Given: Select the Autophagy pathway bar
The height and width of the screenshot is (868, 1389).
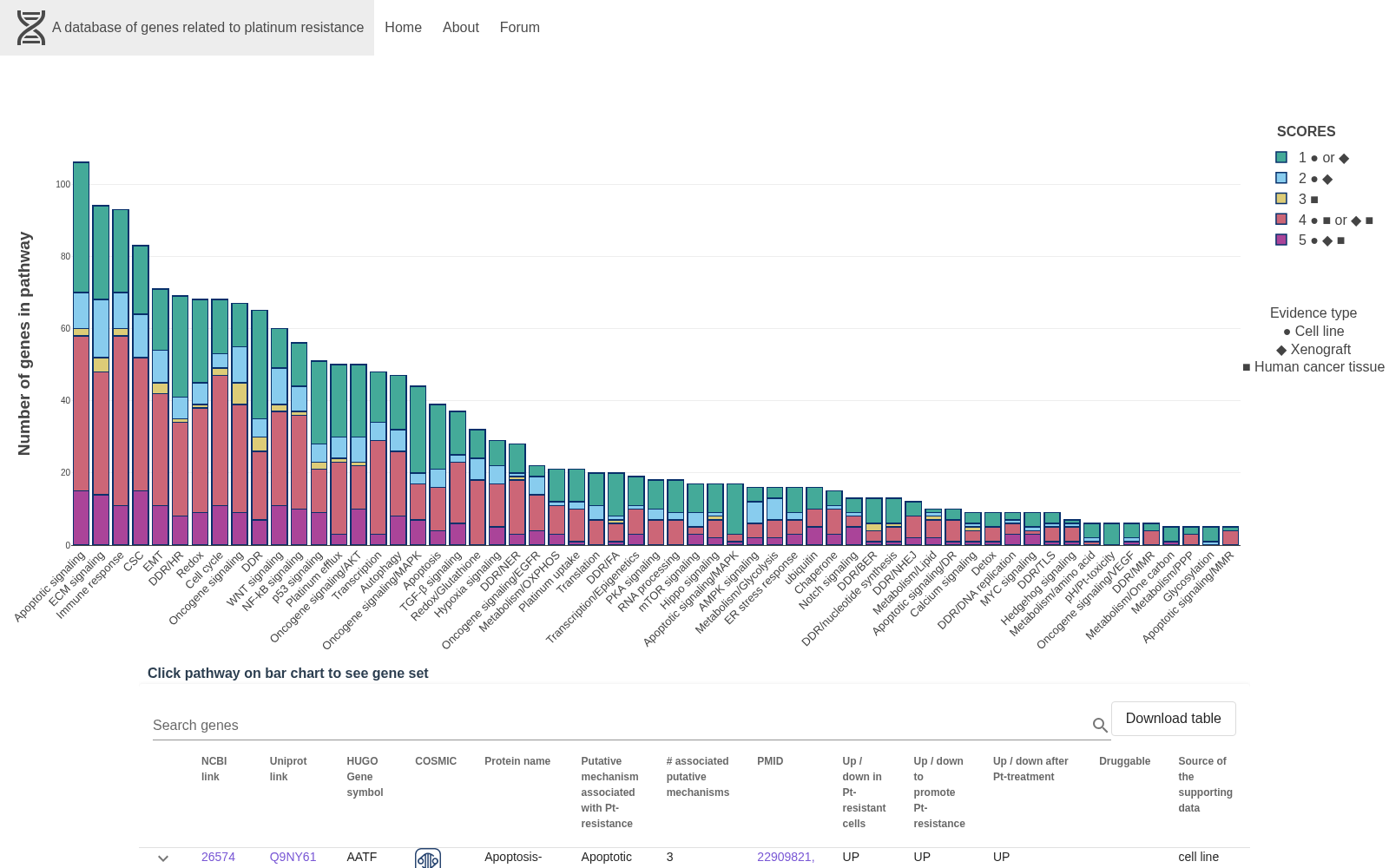Looking at the screenshot, I should 398,460.
